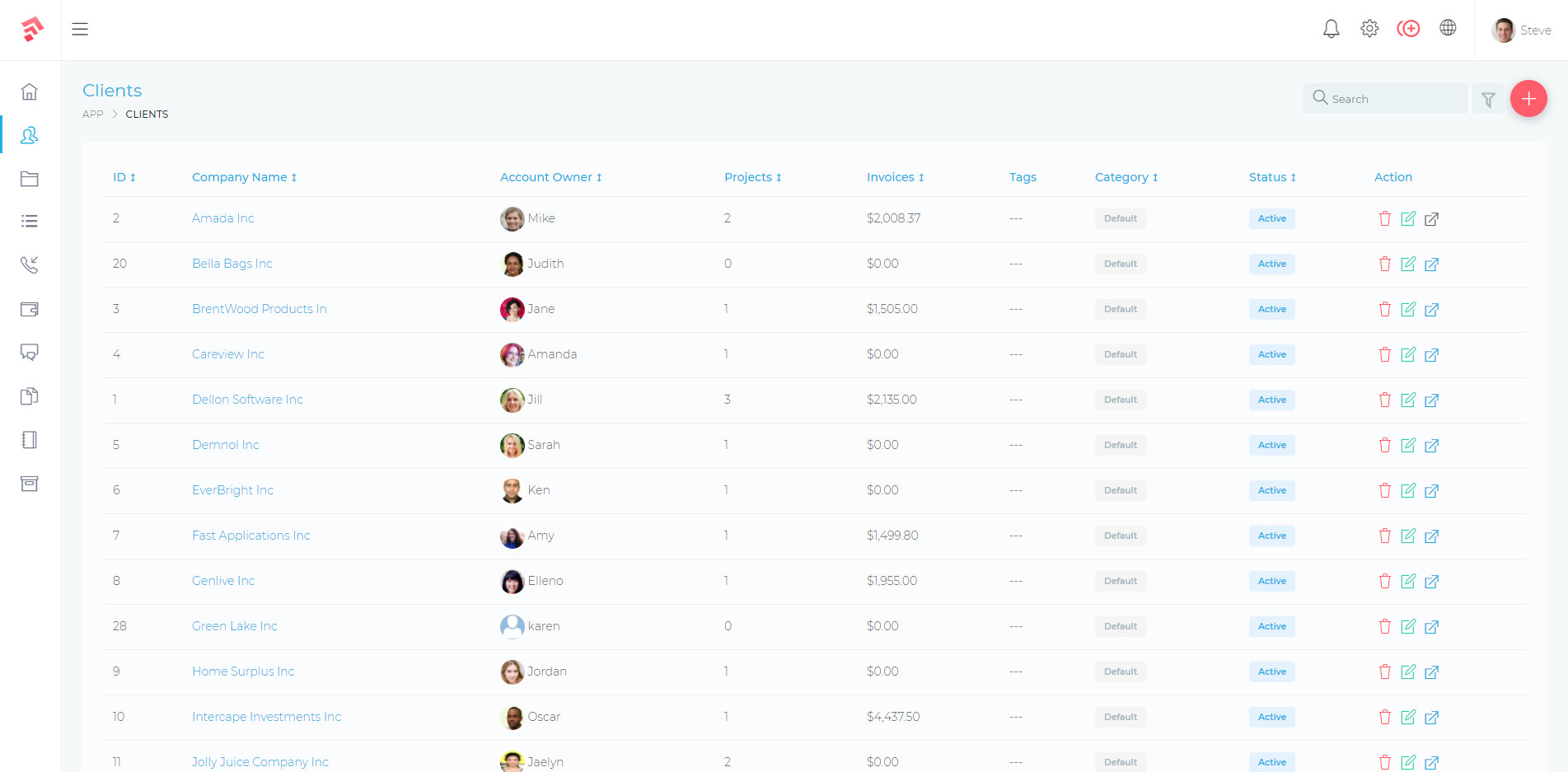Click the pink plus button to add a client
This screenshot has height=772, width=1568.
tap(1529, 98)
